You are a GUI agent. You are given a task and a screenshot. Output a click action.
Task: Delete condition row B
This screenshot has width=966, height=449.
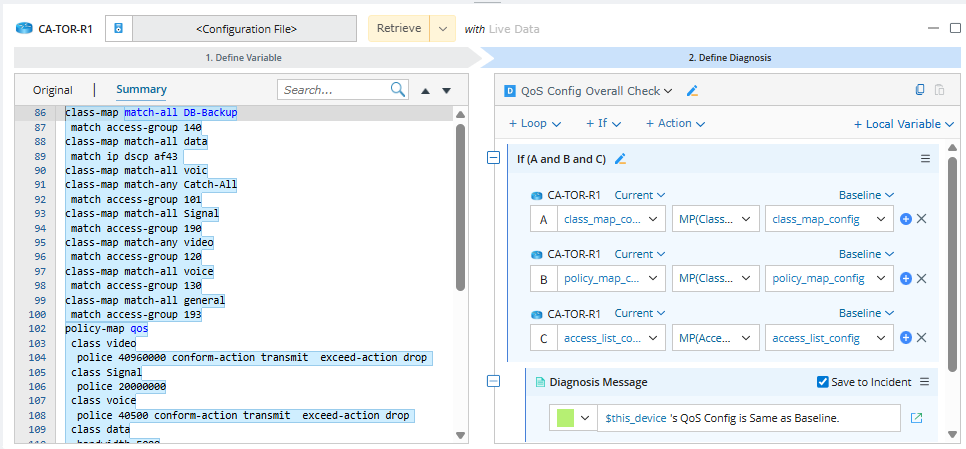pyautogui.click(x=922, y=278)
